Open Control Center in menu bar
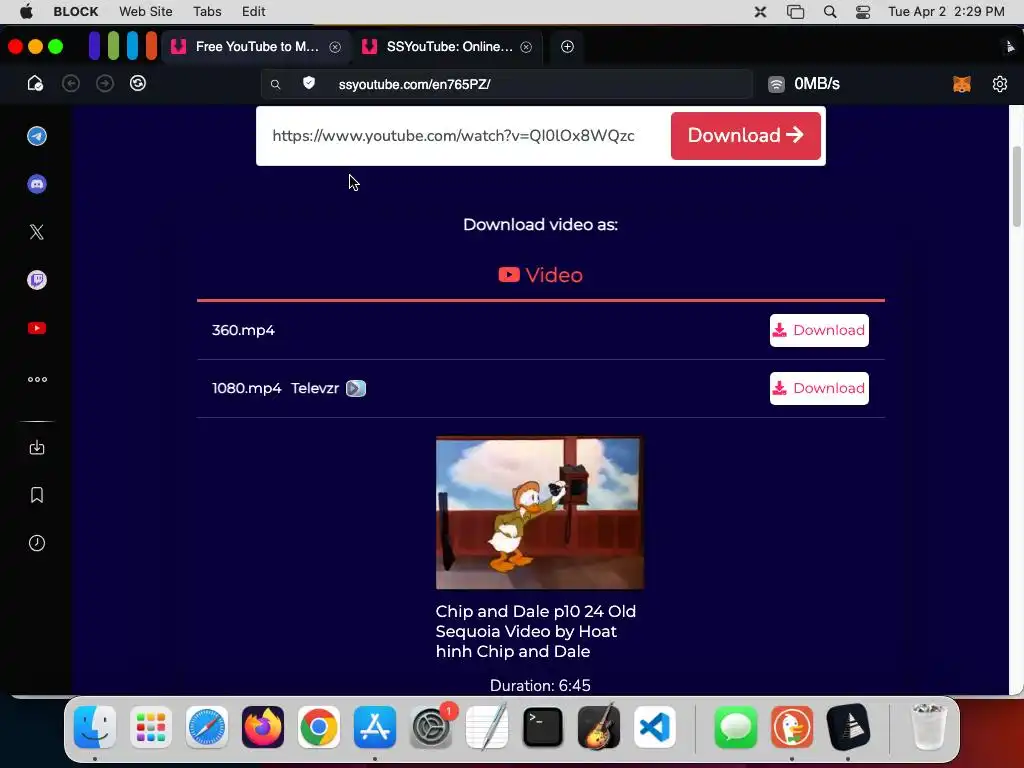Screen dimensions: 1024x768 tap(863, 12)
